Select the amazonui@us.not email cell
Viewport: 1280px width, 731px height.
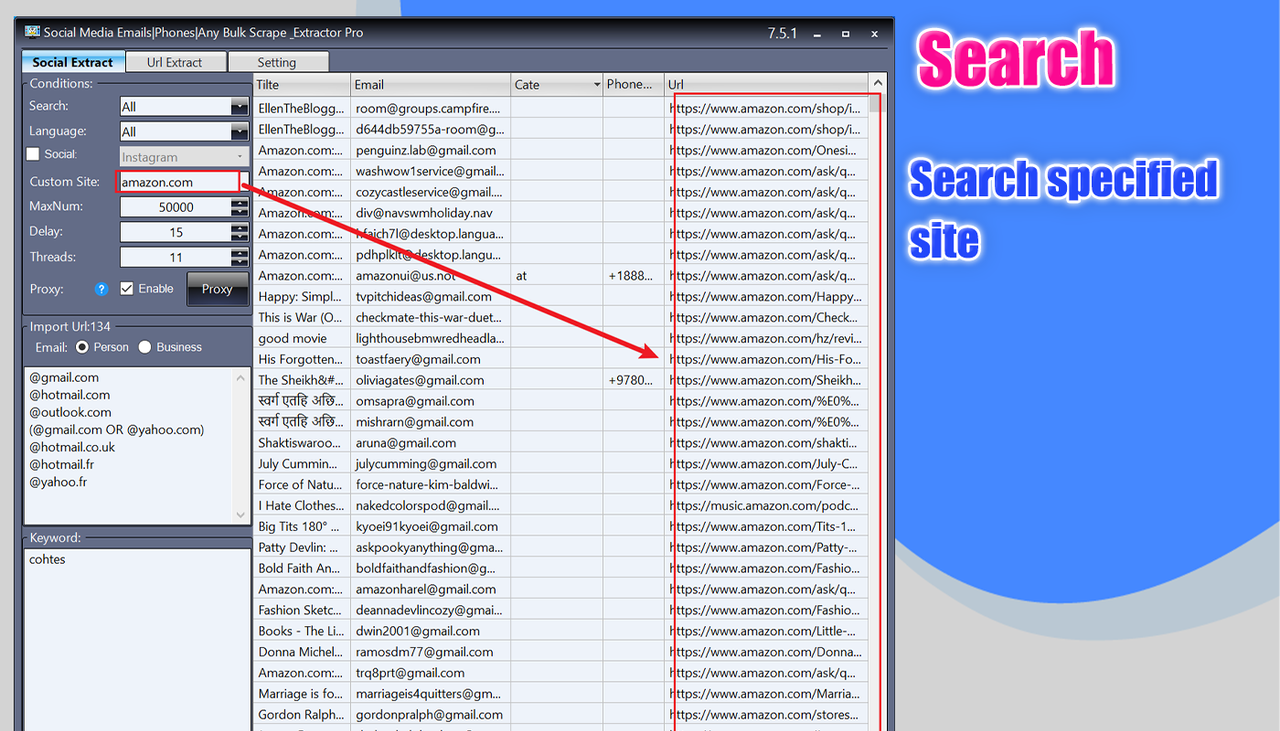(431, 275)
